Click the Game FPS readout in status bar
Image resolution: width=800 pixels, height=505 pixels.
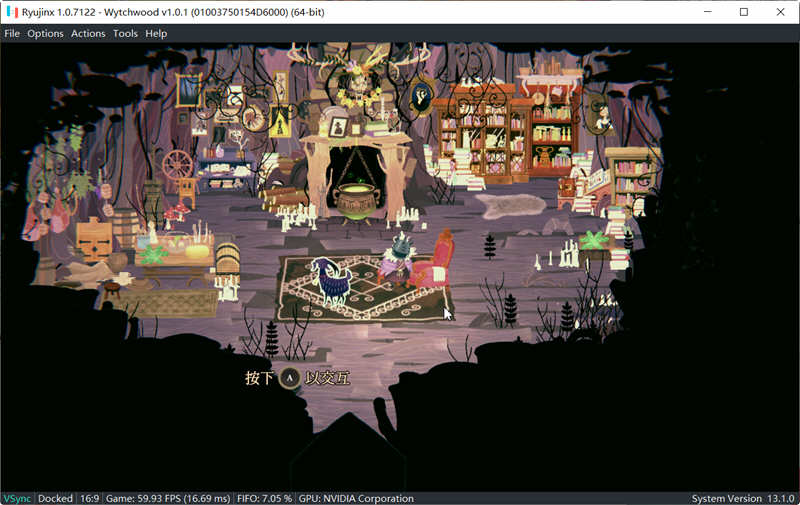168,498
